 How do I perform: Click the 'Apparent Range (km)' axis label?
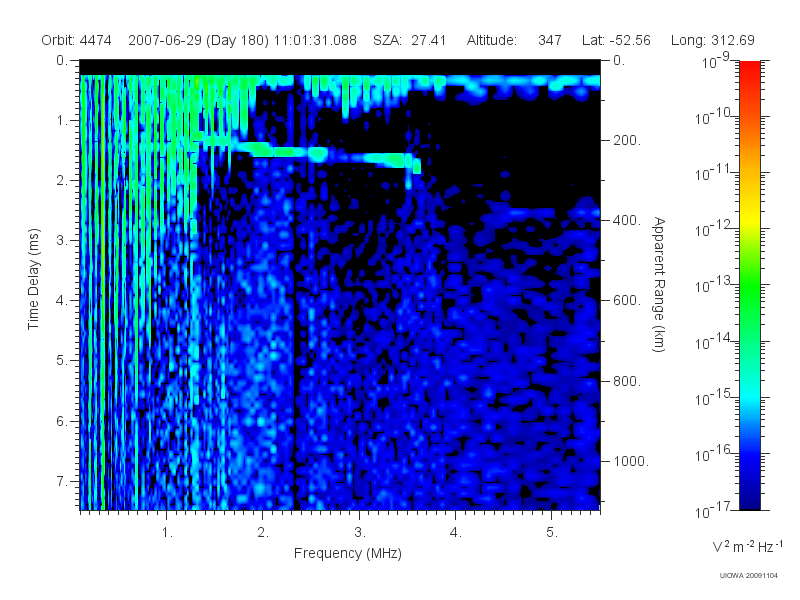tap(659, 284)
